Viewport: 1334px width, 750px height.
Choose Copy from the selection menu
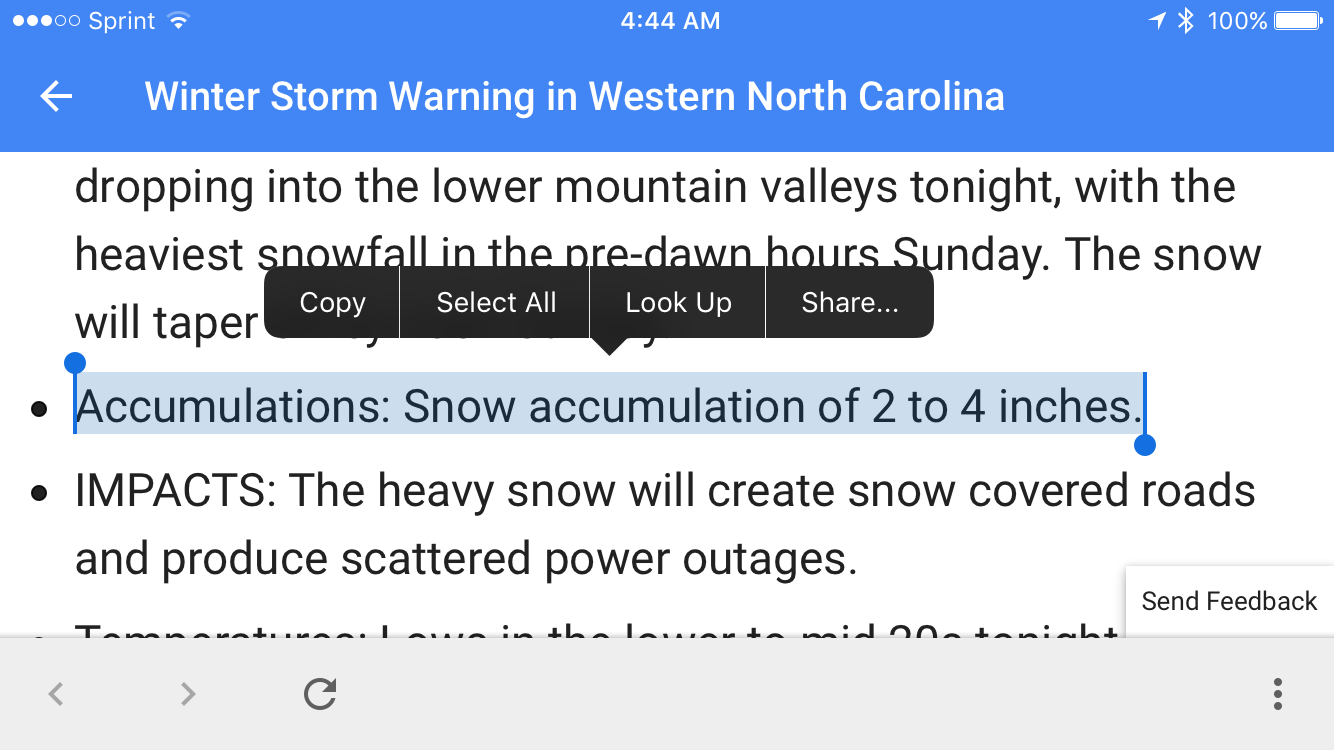point(332,302)
